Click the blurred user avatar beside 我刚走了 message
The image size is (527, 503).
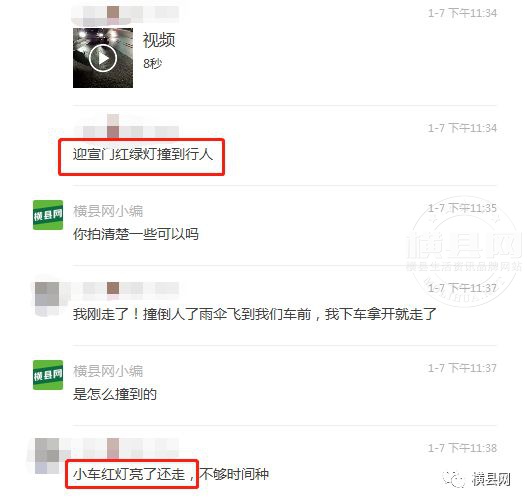tap(47, 298)
